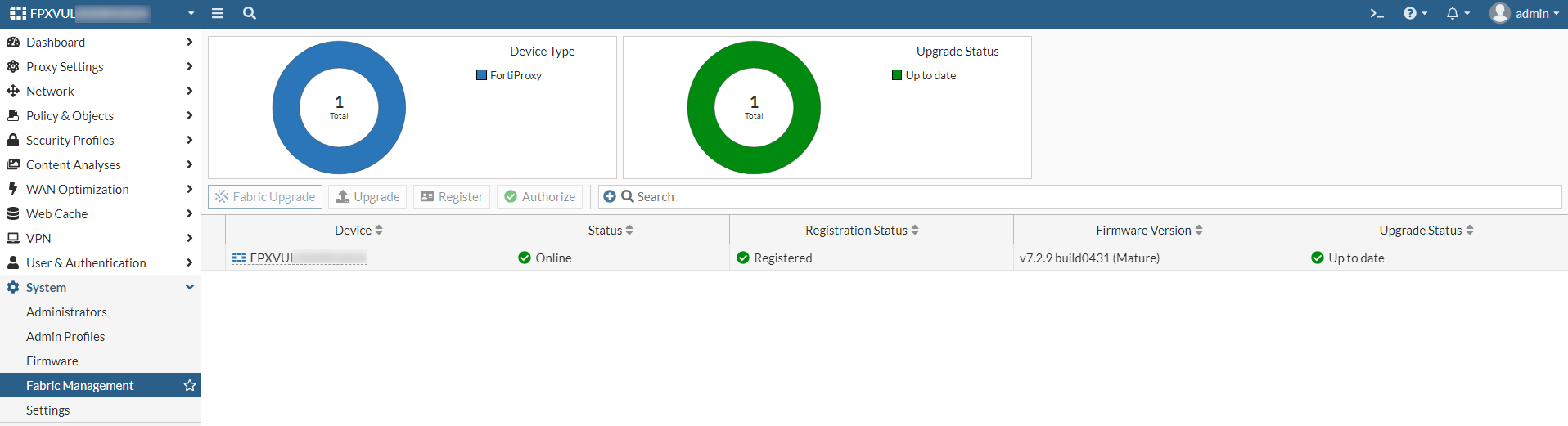Collapse the System menu section
Image resolution: width=1568 pixels, height=426 pixels.
190,287
